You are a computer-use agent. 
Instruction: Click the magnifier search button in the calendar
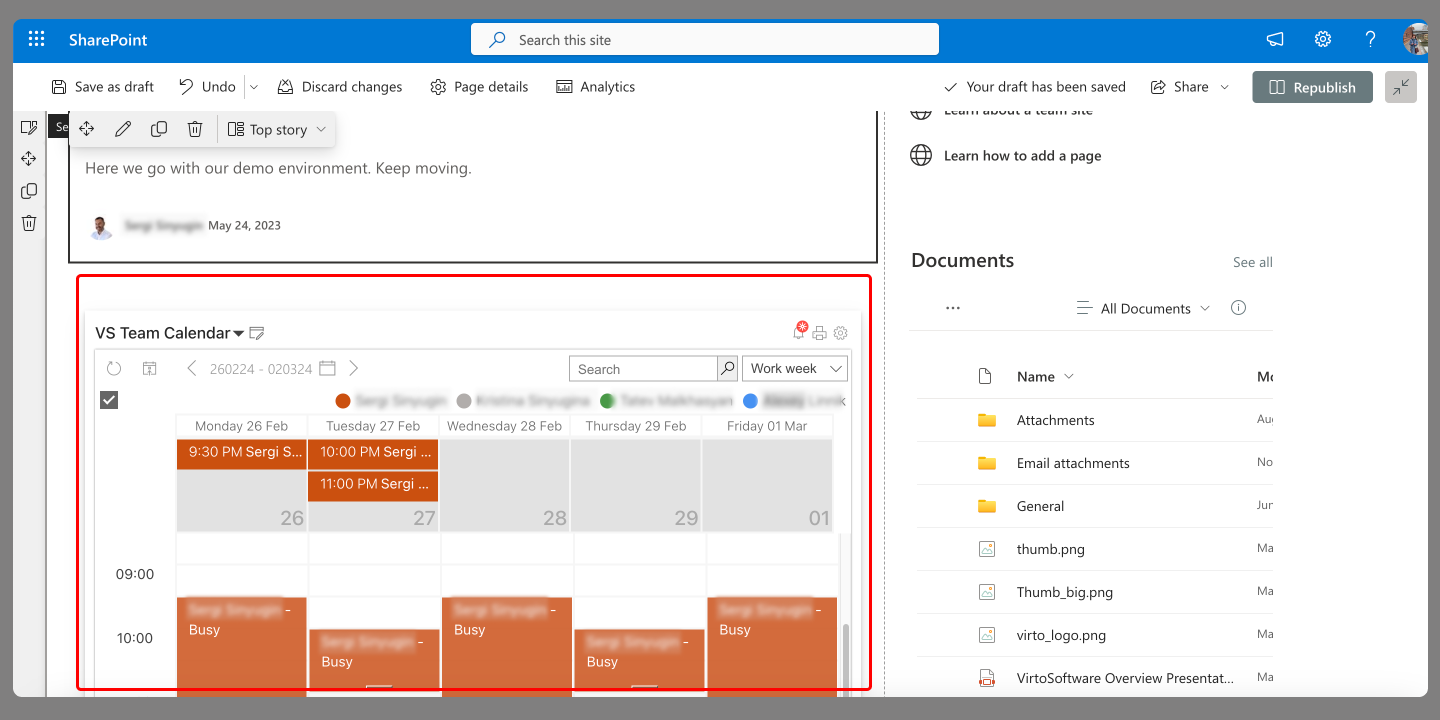point(728,369)
